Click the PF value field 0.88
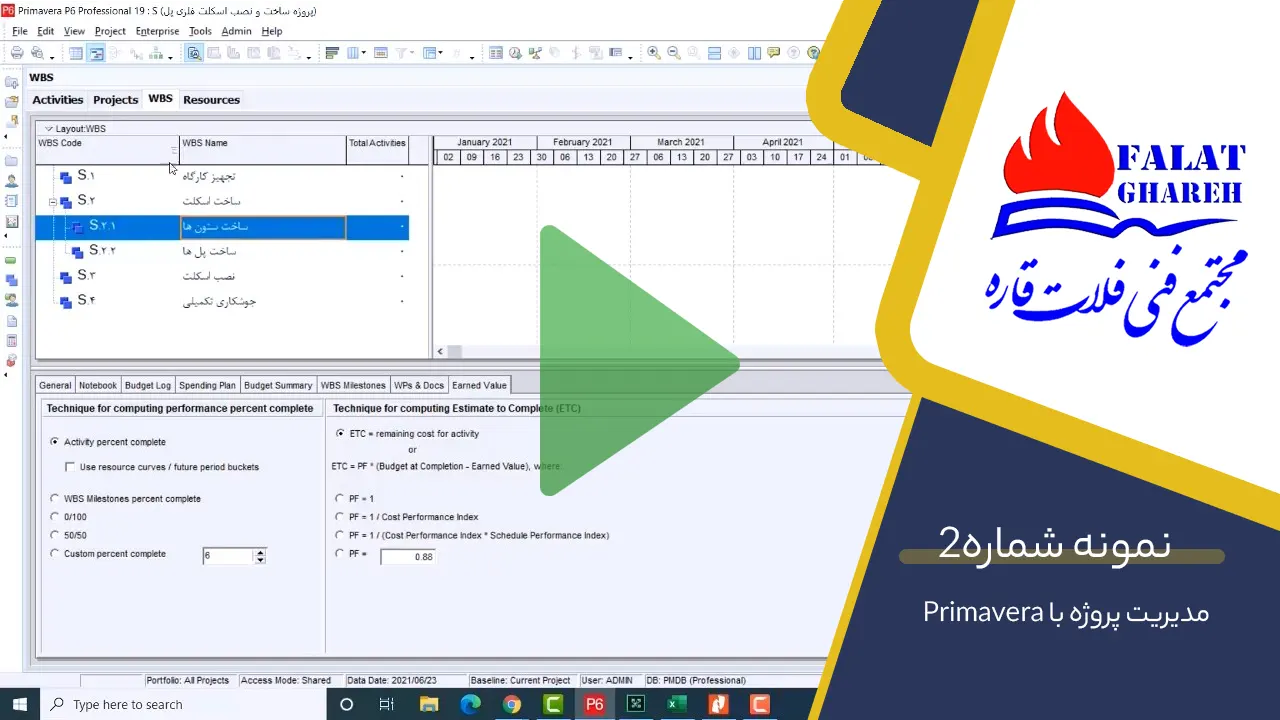This screenshot has height=720, width=1280. point(408,557)
